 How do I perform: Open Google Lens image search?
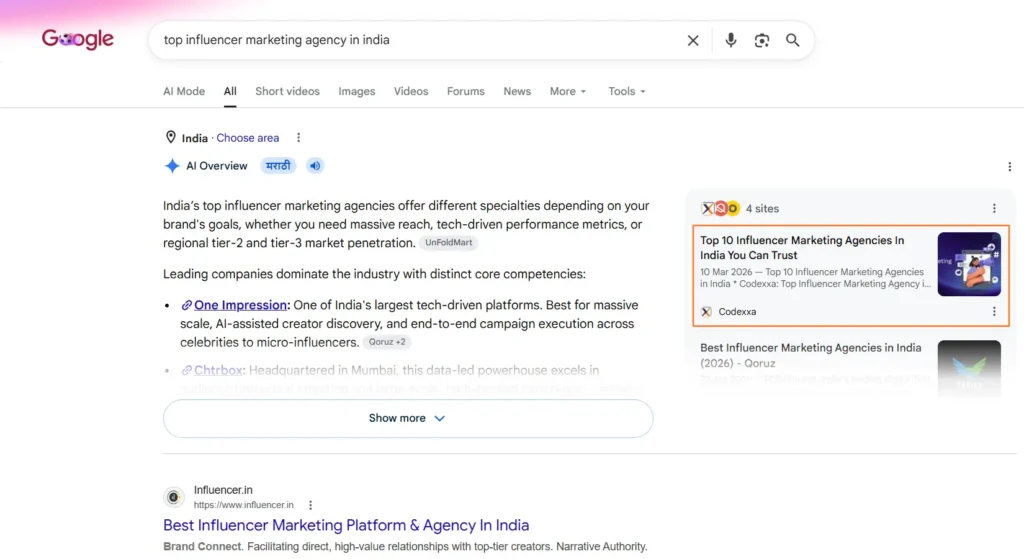pos(761,40)
